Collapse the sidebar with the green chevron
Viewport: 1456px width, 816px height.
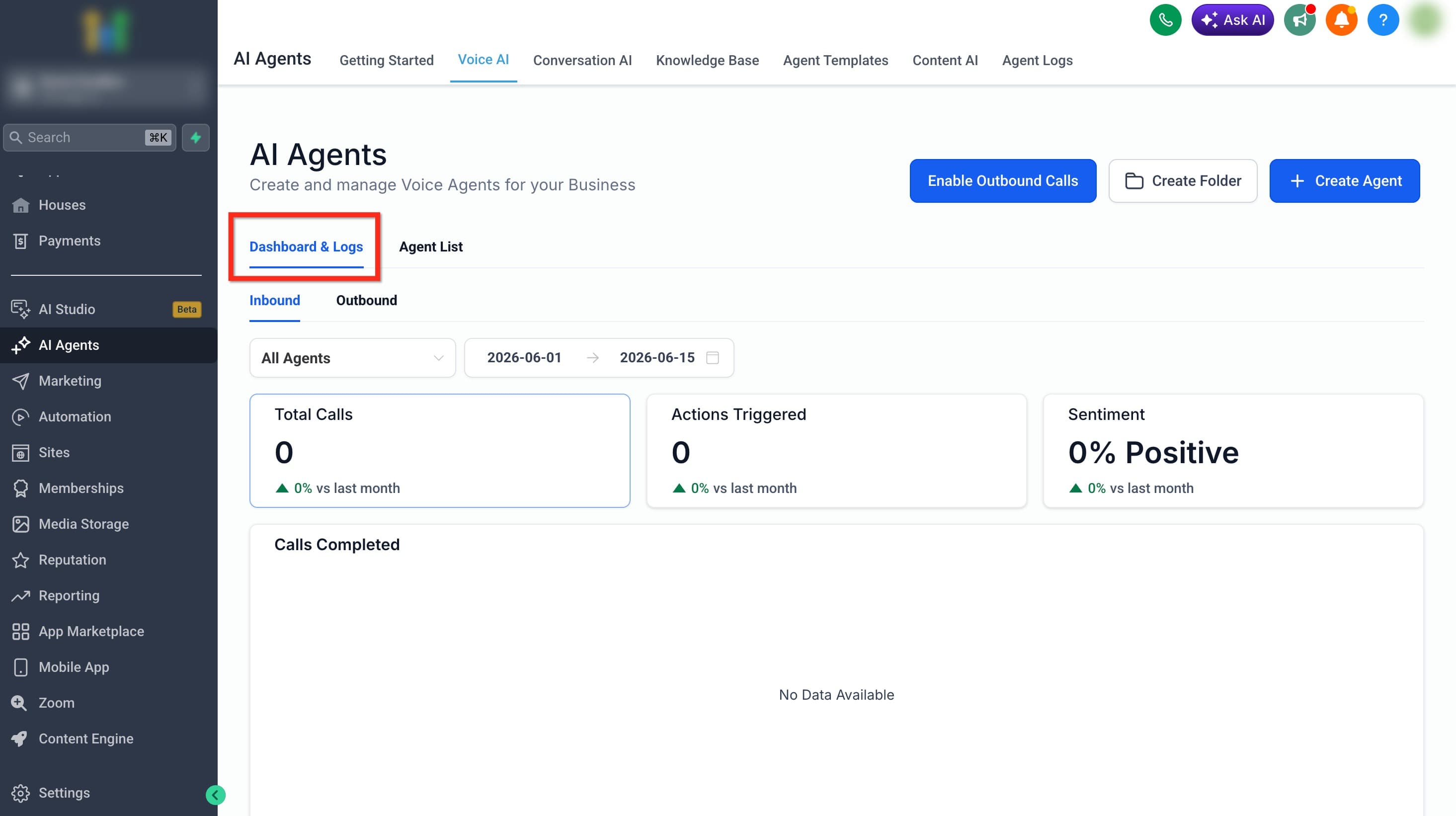[215, 795]
